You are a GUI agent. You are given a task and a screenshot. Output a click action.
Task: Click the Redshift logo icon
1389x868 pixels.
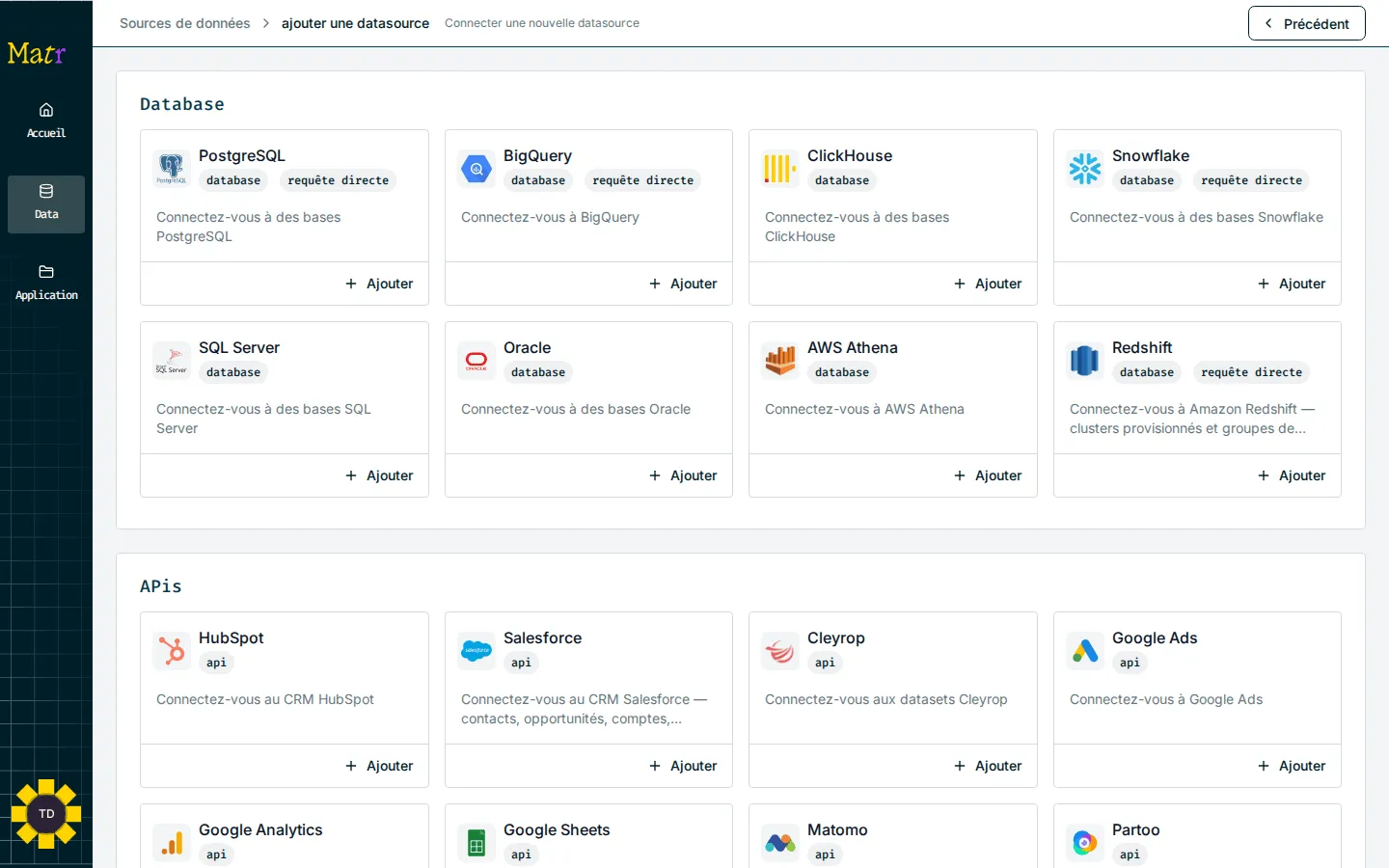pos(1085,361)
